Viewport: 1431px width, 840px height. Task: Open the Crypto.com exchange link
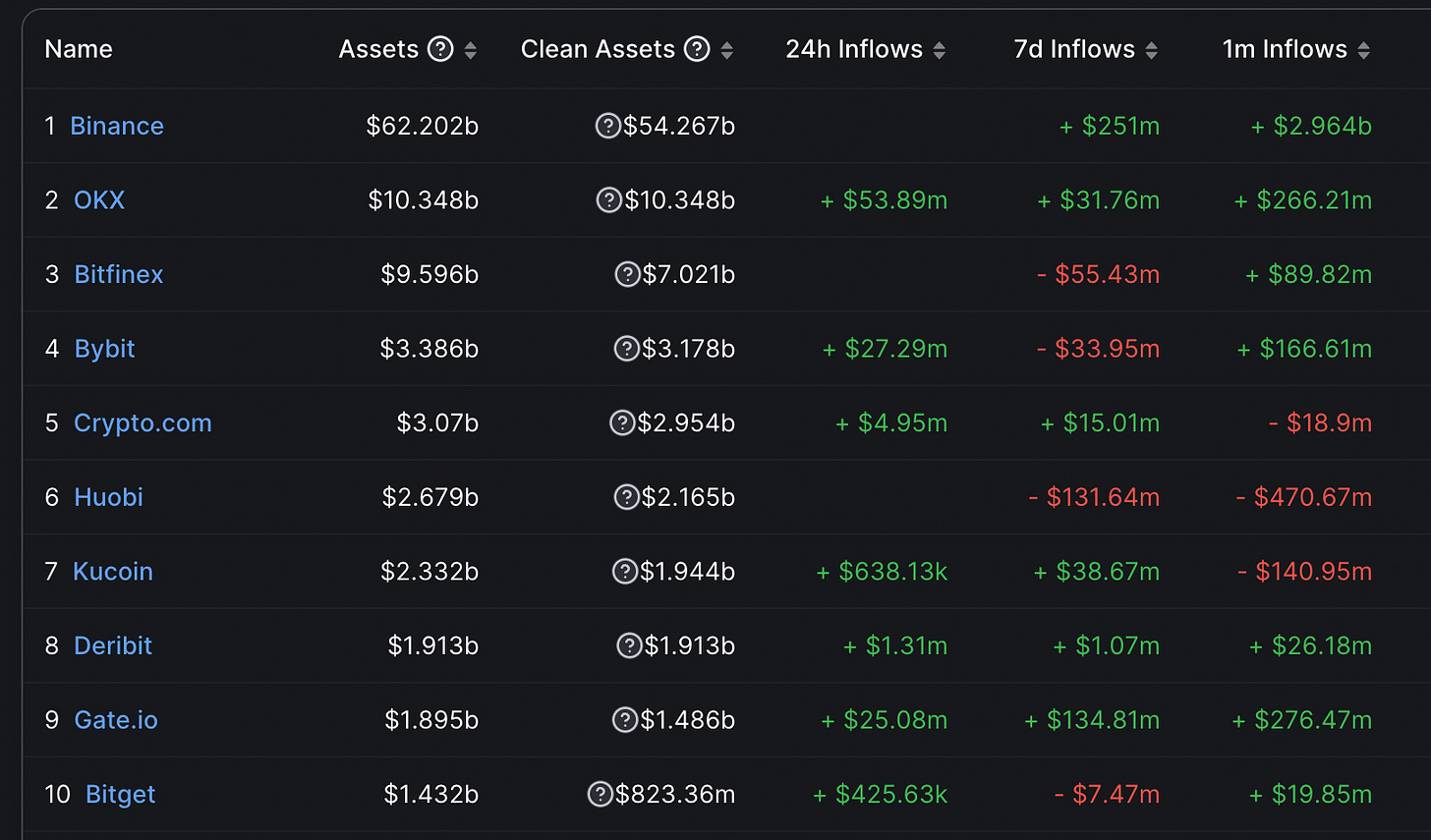(143, 423)
